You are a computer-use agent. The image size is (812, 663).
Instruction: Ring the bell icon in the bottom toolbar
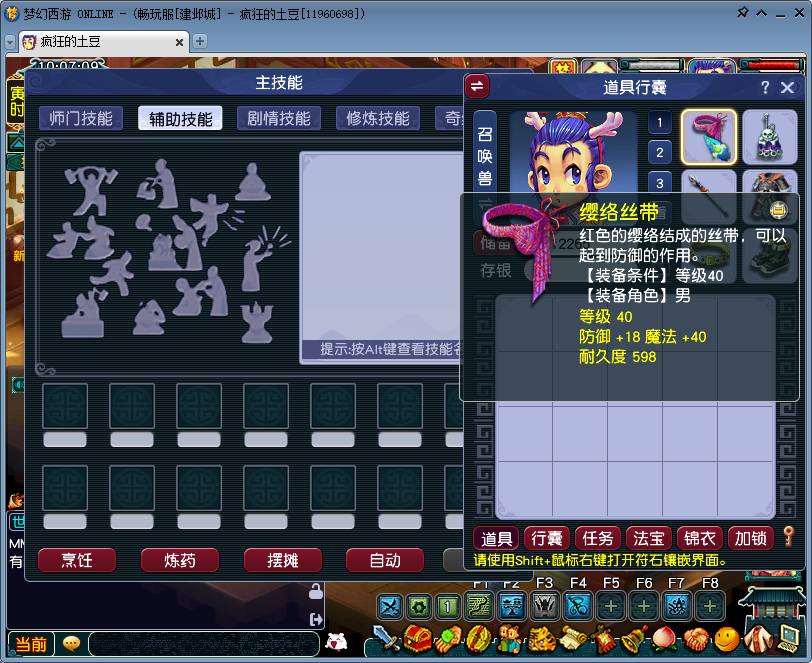click(634, 642)
